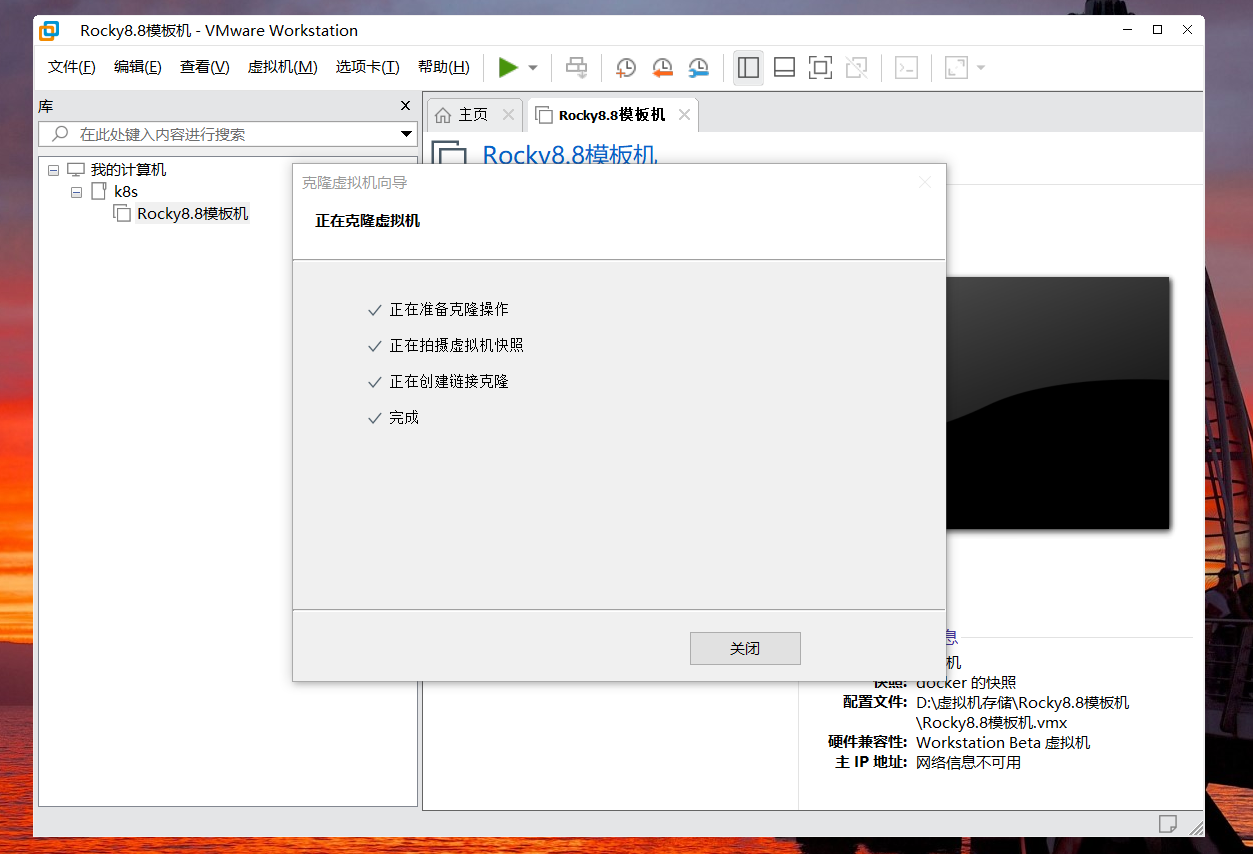The width and height of the screenshot is (1253, 854).
Task: Open the 查看(V) menu
Action: pos(204,67)
